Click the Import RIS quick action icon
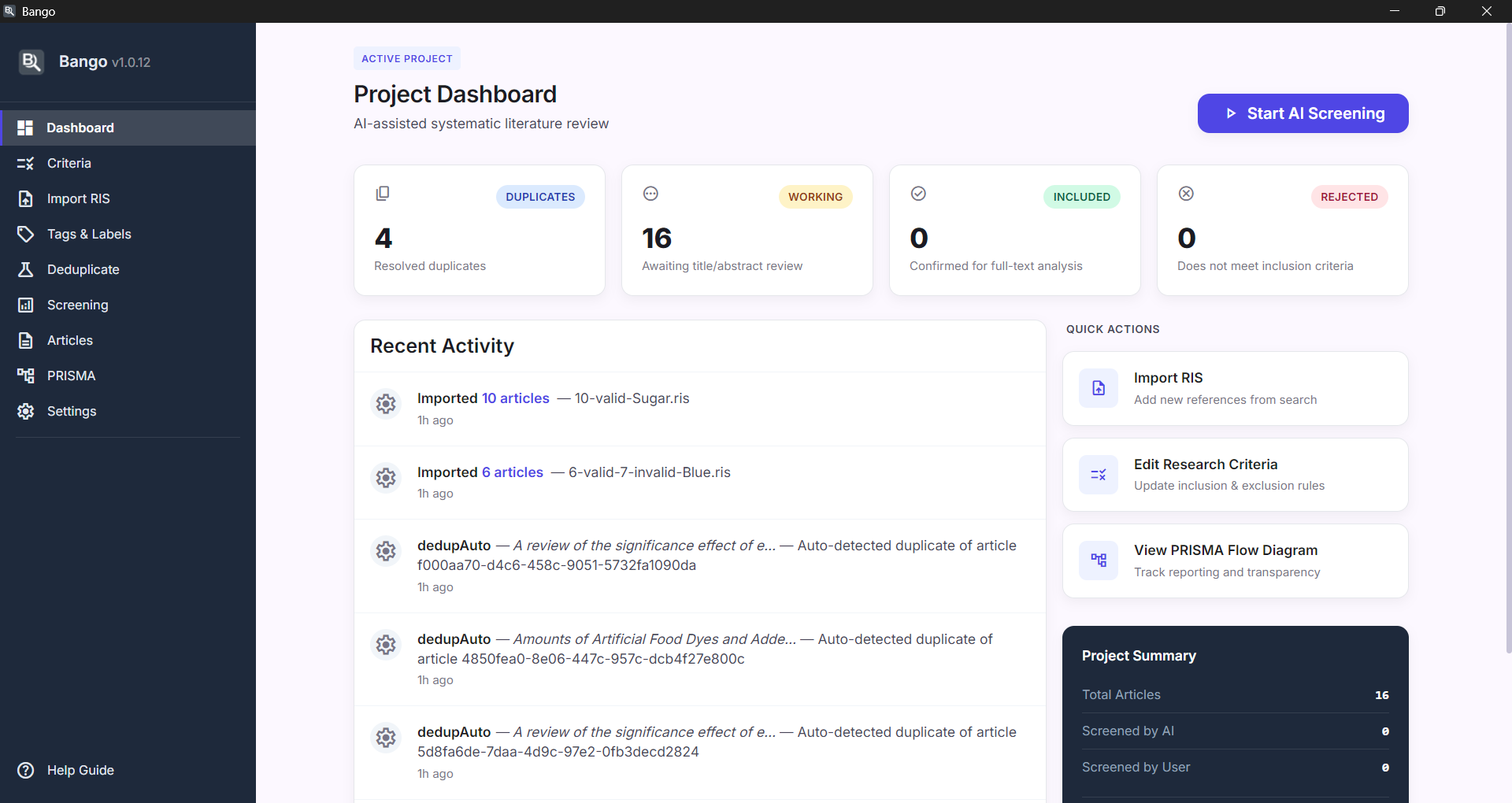The image size is (1512, 803). (x=1099, y=388)
